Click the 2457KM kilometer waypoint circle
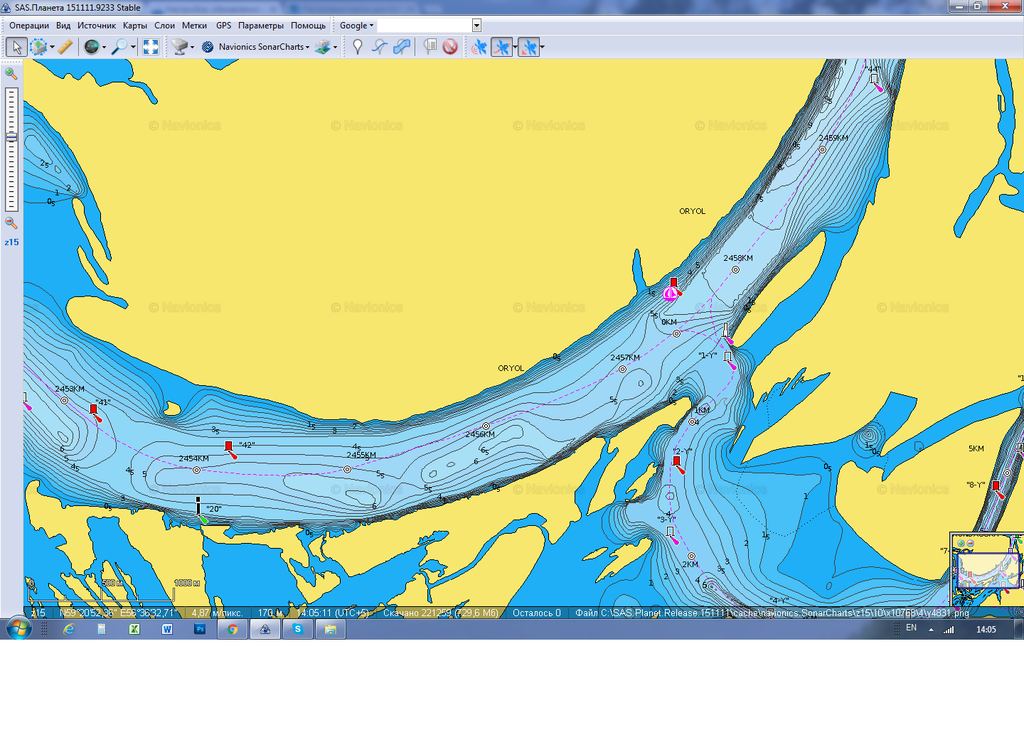The image size is (1024, 737). coord(622,369)
